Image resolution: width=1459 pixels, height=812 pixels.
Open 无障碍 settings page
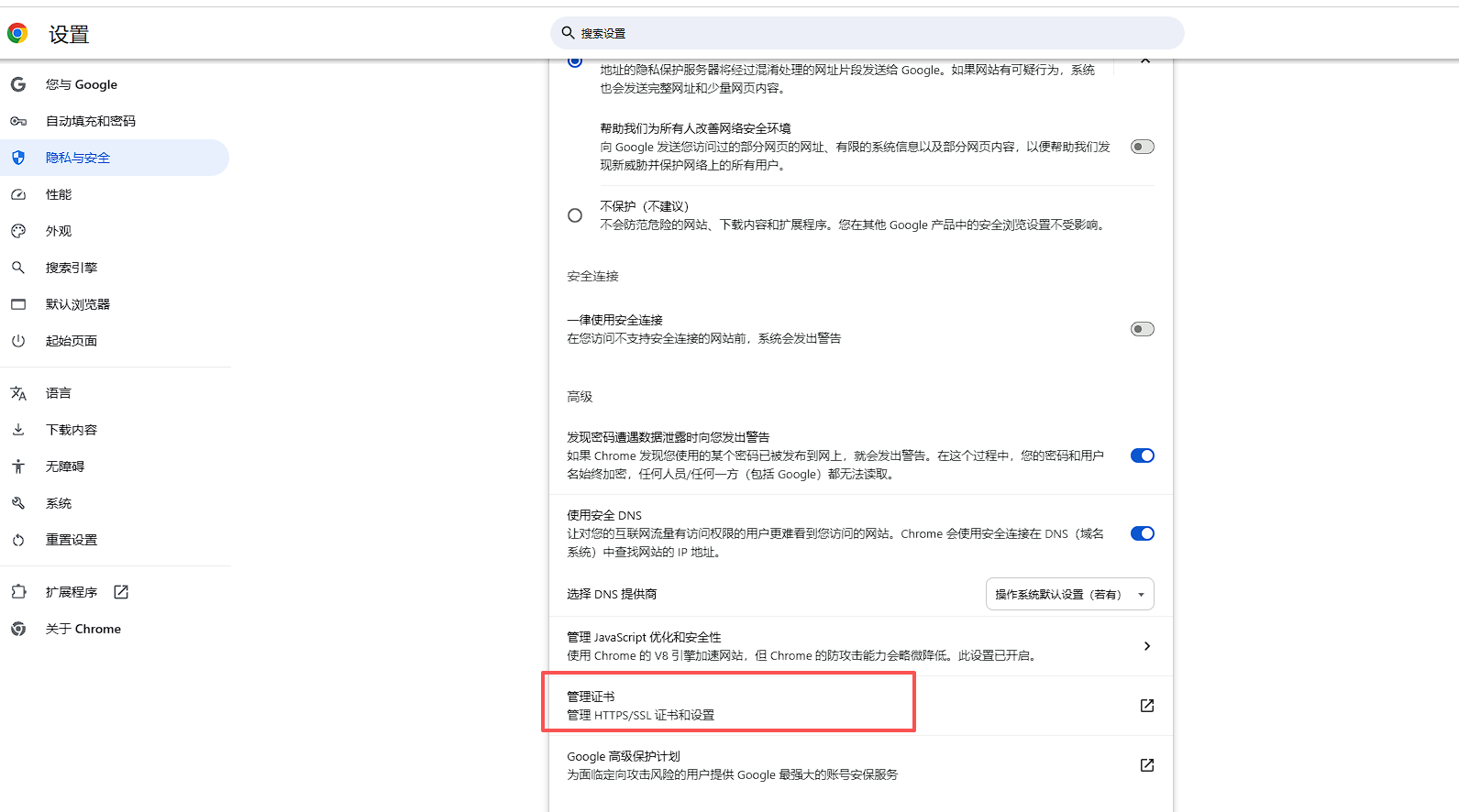coord(115,466)
